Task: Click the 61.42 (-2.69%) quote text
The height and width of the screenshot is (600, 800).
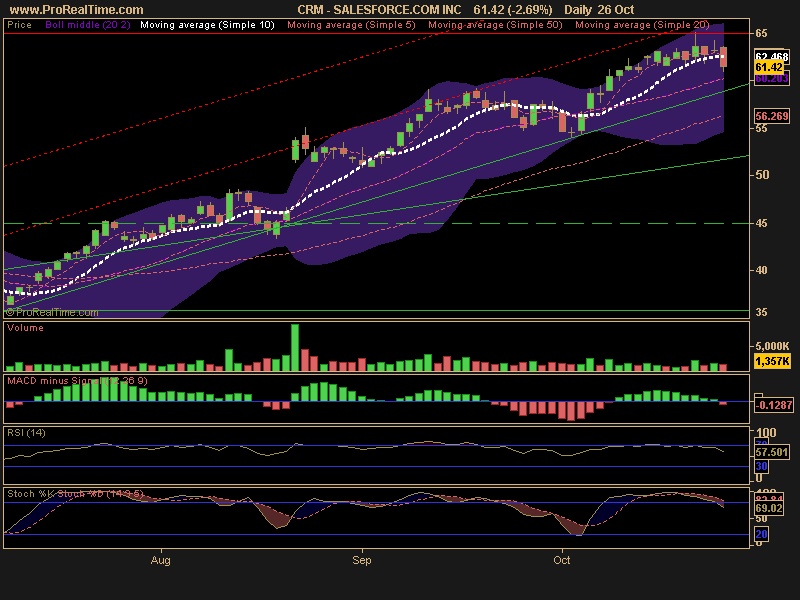Action: [513, 10]
